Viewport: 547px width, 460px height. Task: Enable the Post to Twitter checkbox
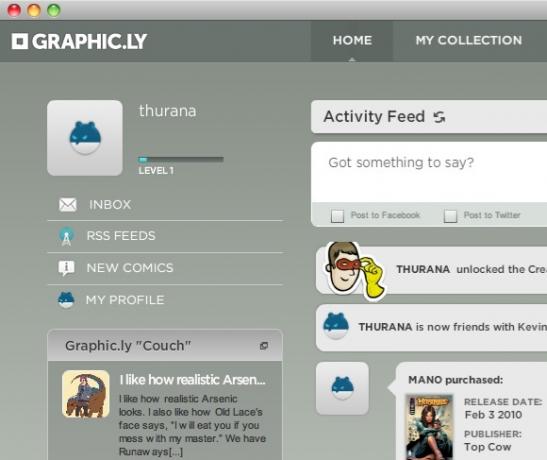coord(450,216)
